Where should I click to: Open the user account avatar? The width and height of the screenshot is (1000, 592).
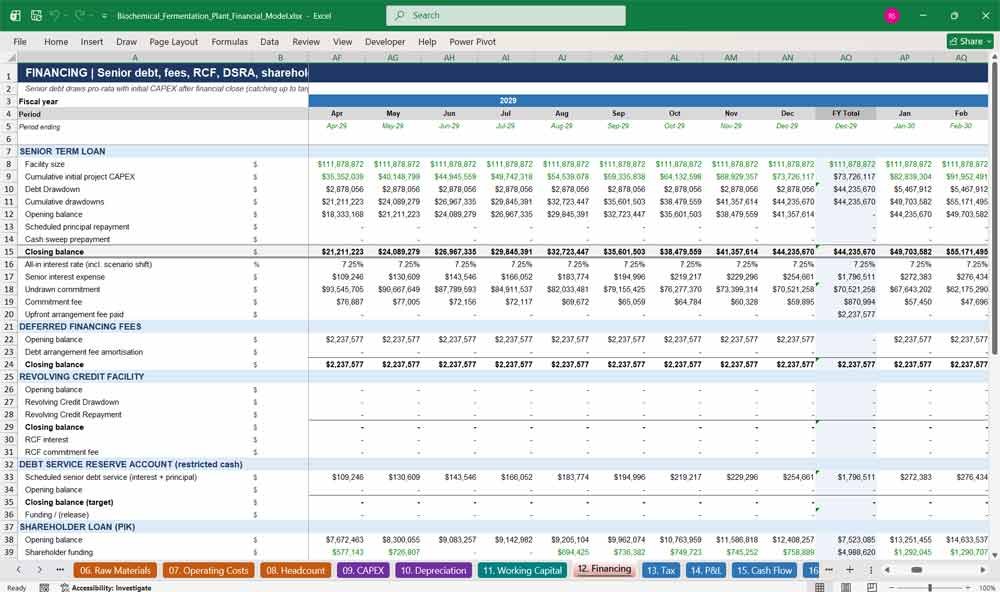892,15
